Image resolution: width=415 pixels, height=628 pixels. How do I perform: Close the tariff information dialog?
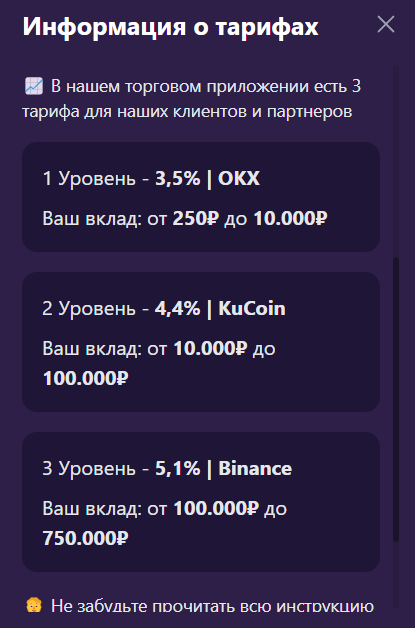tap(386, 25)
